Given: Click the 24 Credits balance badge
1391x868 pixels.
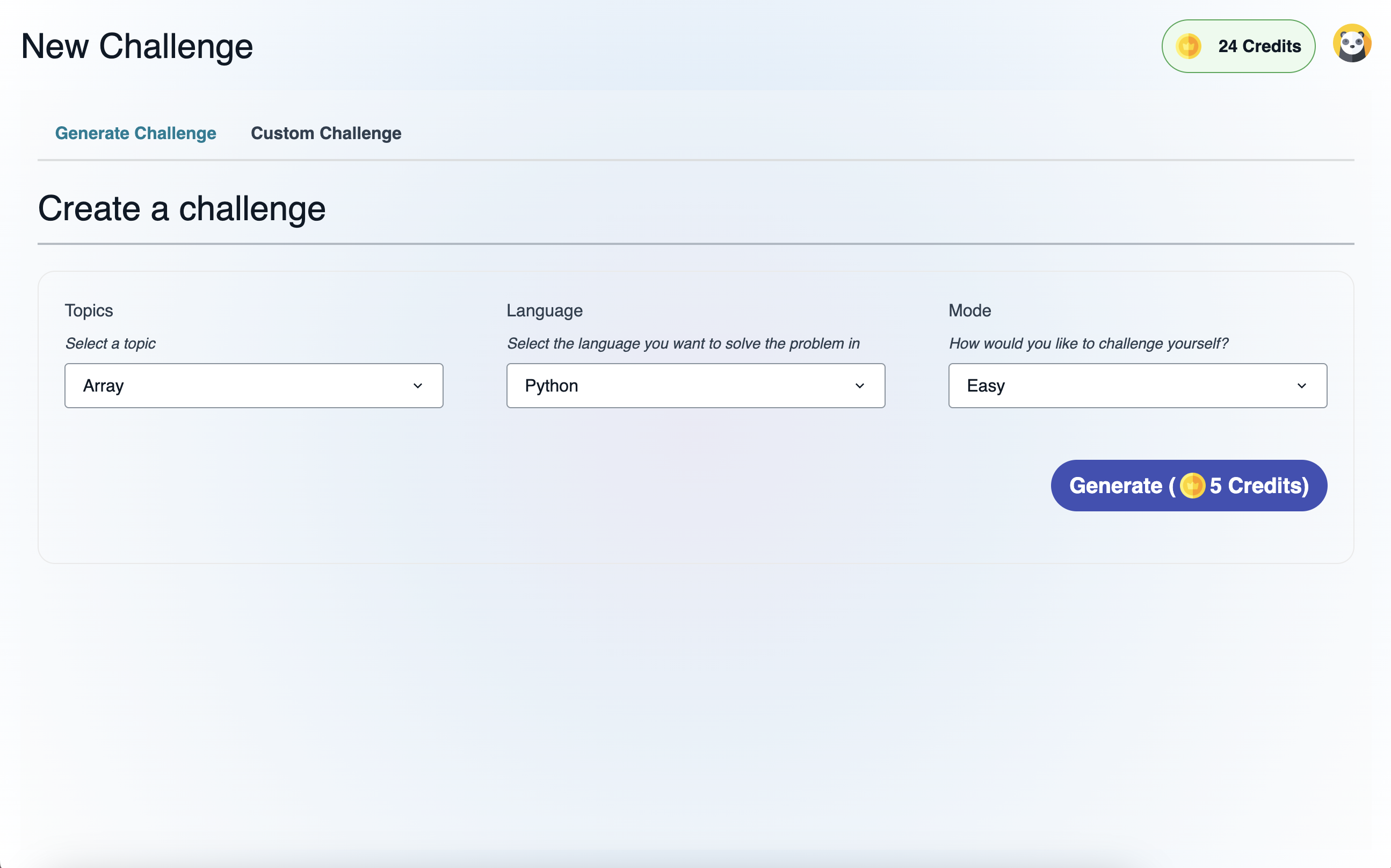Looking at the screenshot, I should pyautogui.click(x=1238, y=46).
